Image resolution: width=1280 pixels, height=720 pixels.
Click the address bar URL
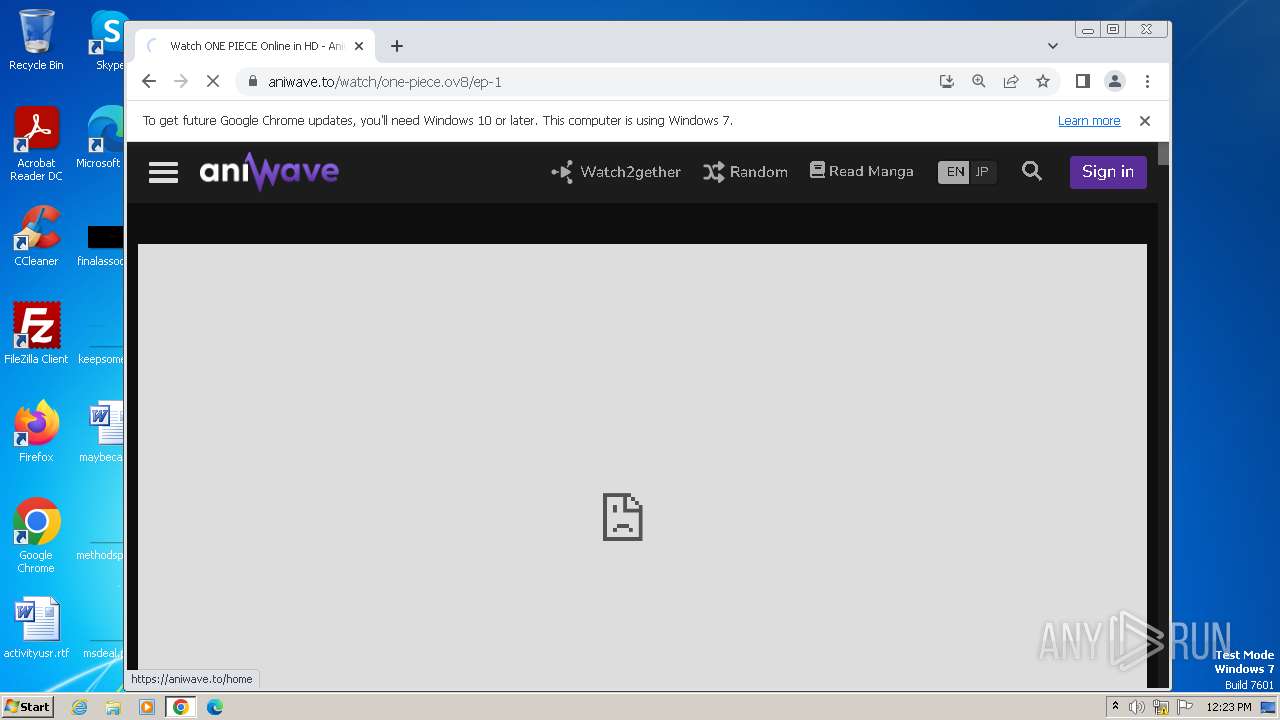385,82
